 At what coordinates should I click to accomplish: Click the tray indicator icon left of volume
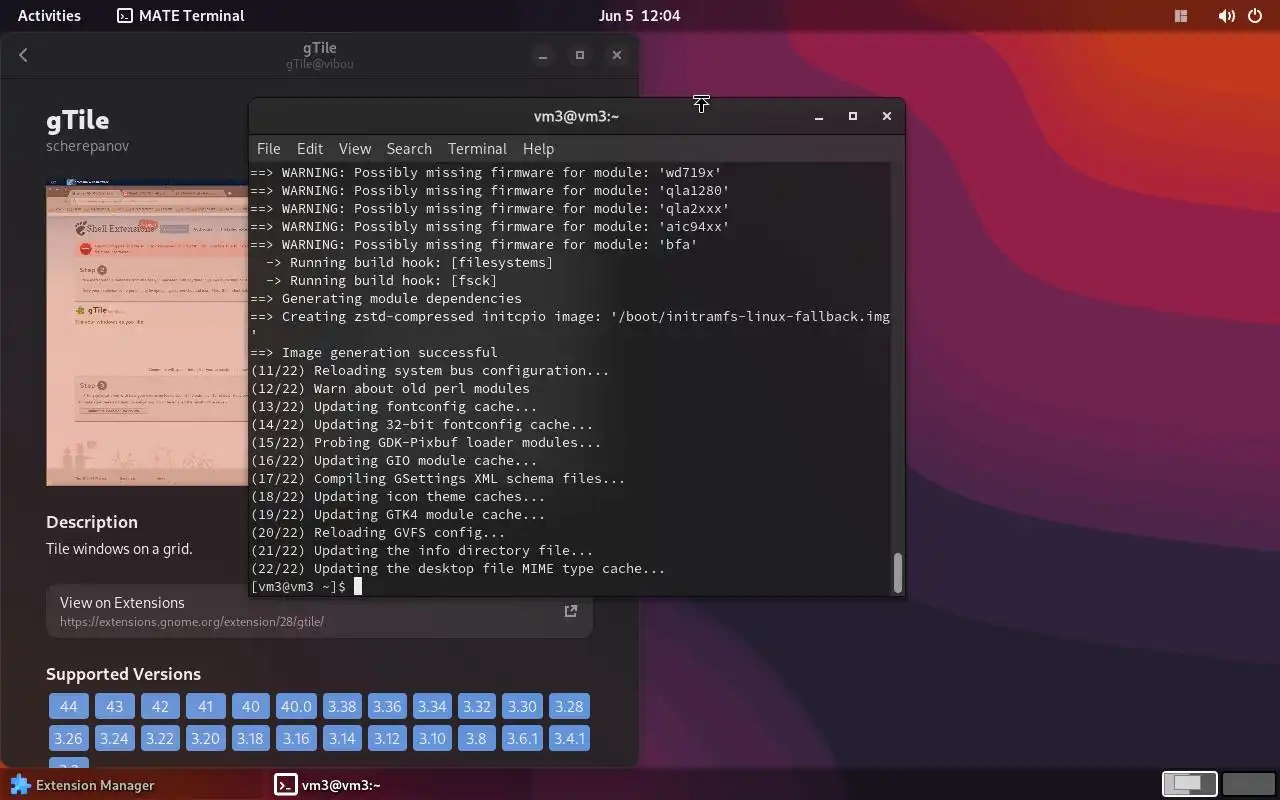(1181, 16)
